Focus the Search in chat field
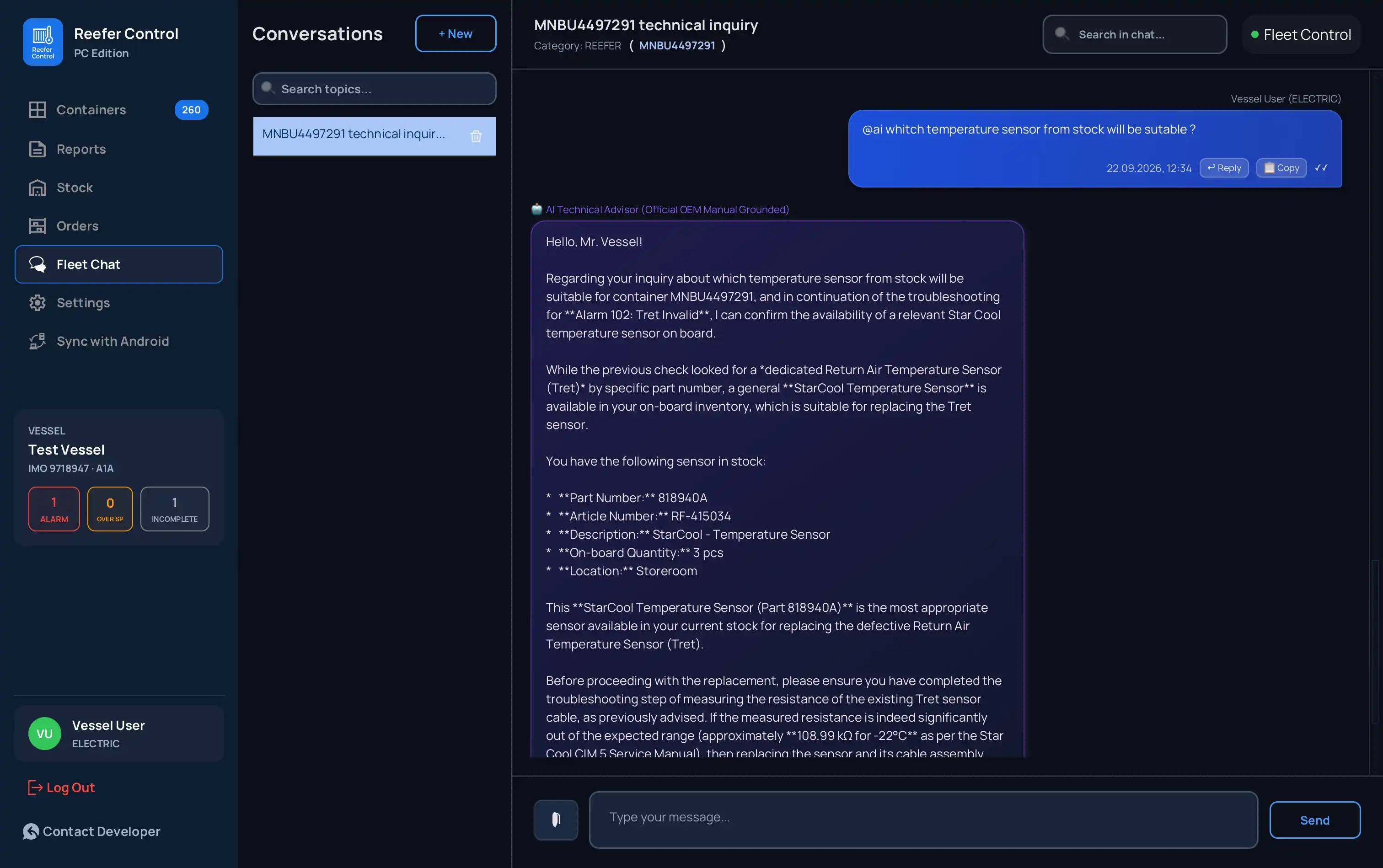Viewport: 1383px width, 868px height. 1135,34
